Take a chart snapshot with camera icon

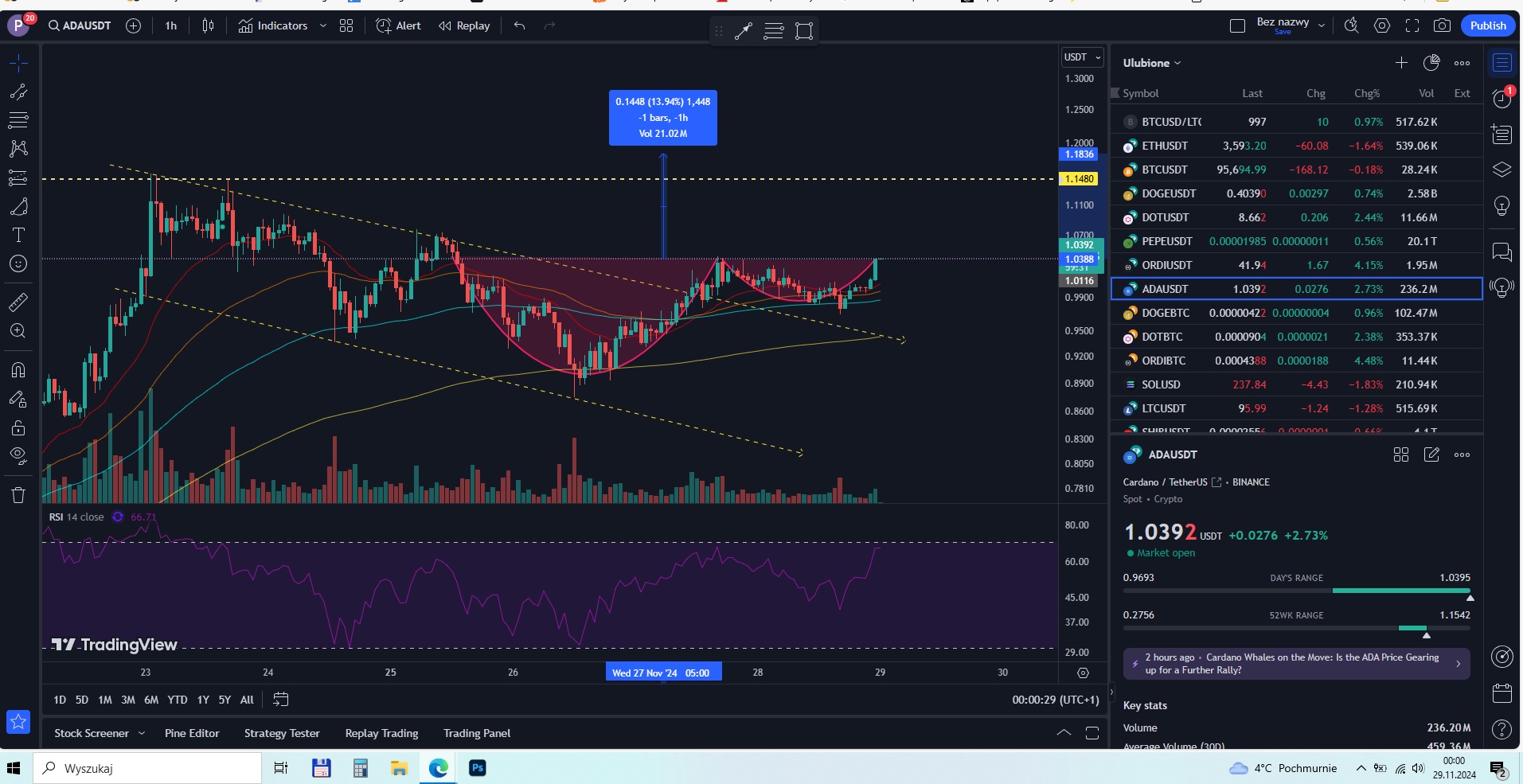[1442, 25]
